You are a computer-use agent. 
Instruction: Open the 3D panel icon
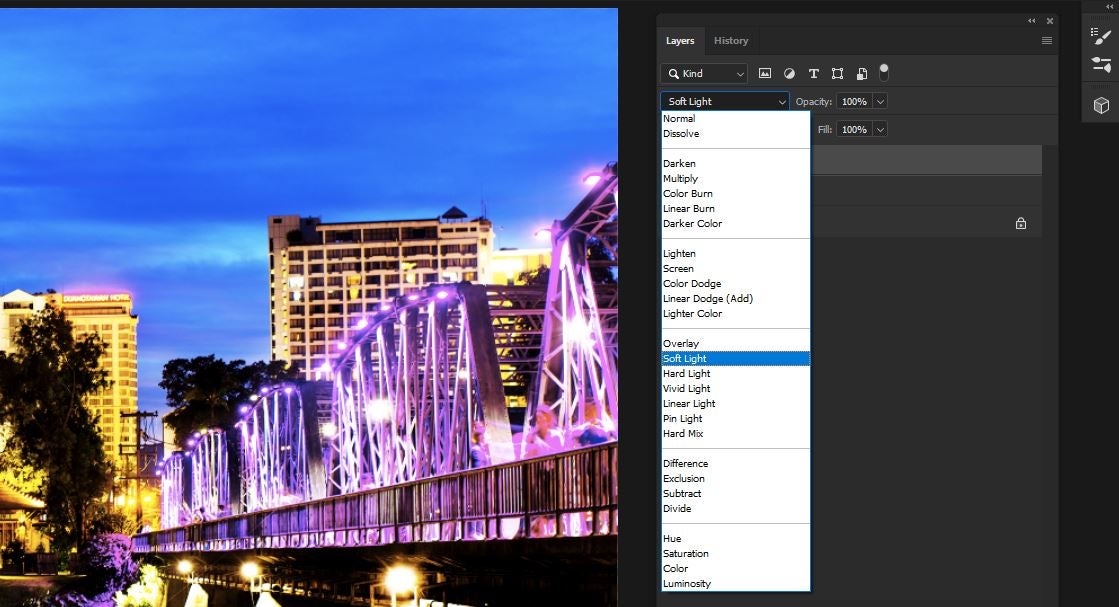pos(1100,104)
